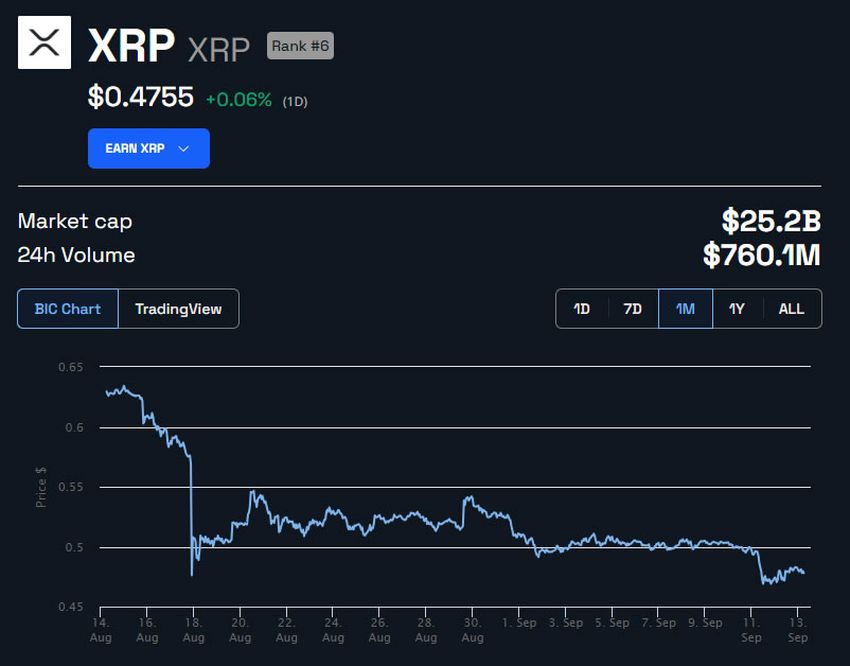Click the EARN XRP button

click(148, 148)
